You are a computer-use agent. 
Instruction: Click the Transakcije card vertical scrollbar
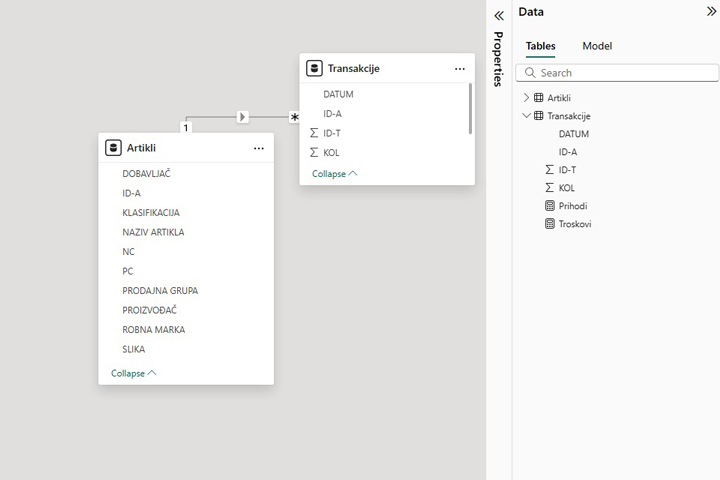coord(470,108)
